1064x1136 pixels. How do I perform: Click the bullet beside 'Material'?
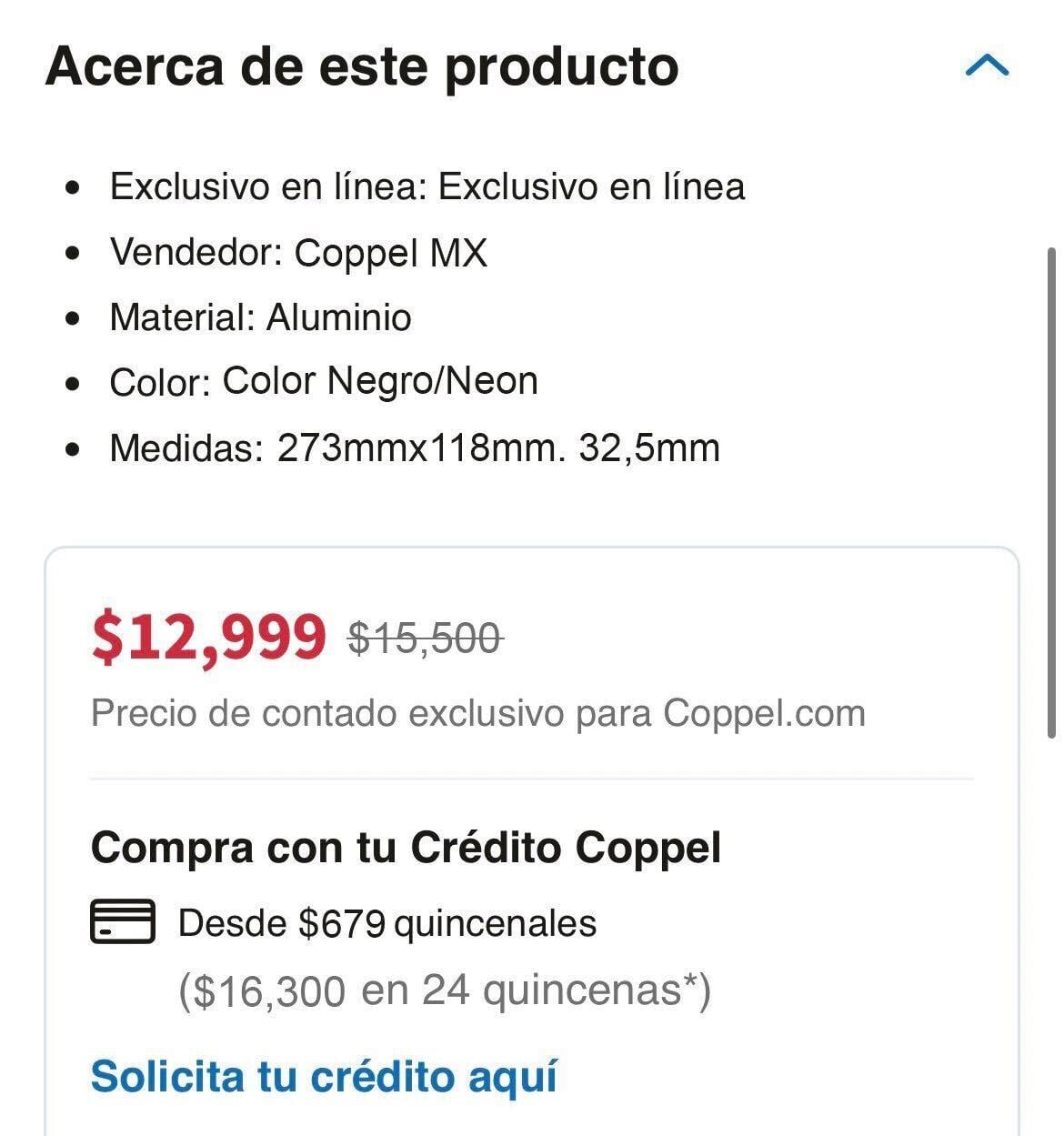point(74,318)
